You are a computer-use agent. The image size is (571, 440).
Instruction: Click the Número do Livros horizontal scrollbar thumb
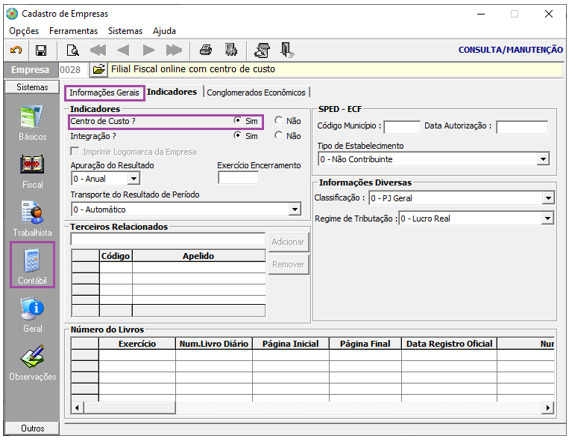(130, 408)
